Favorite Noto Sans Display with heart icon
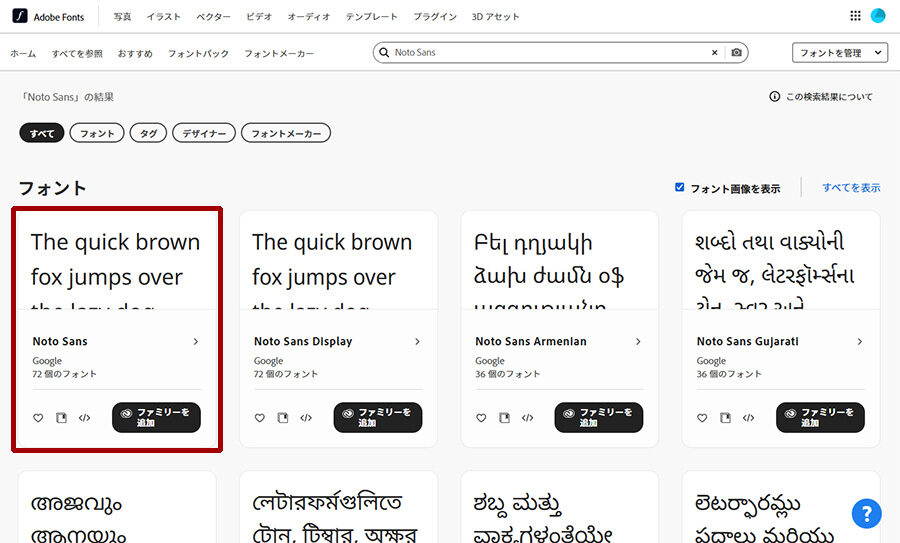Viewport: 900px width, 543px height. pyautogui.click(x=259, y=418)
